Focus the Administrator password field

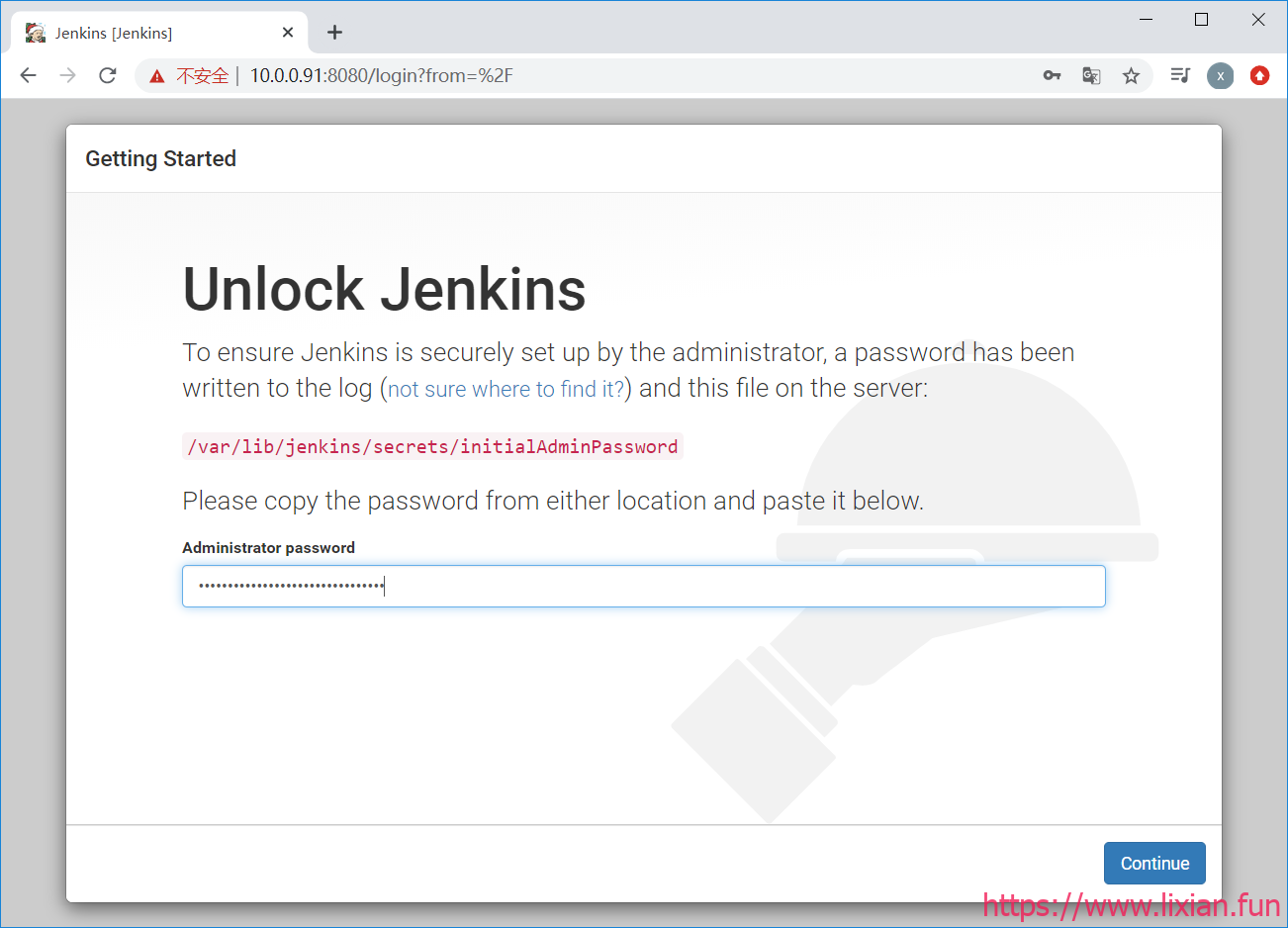click(643, 586)
